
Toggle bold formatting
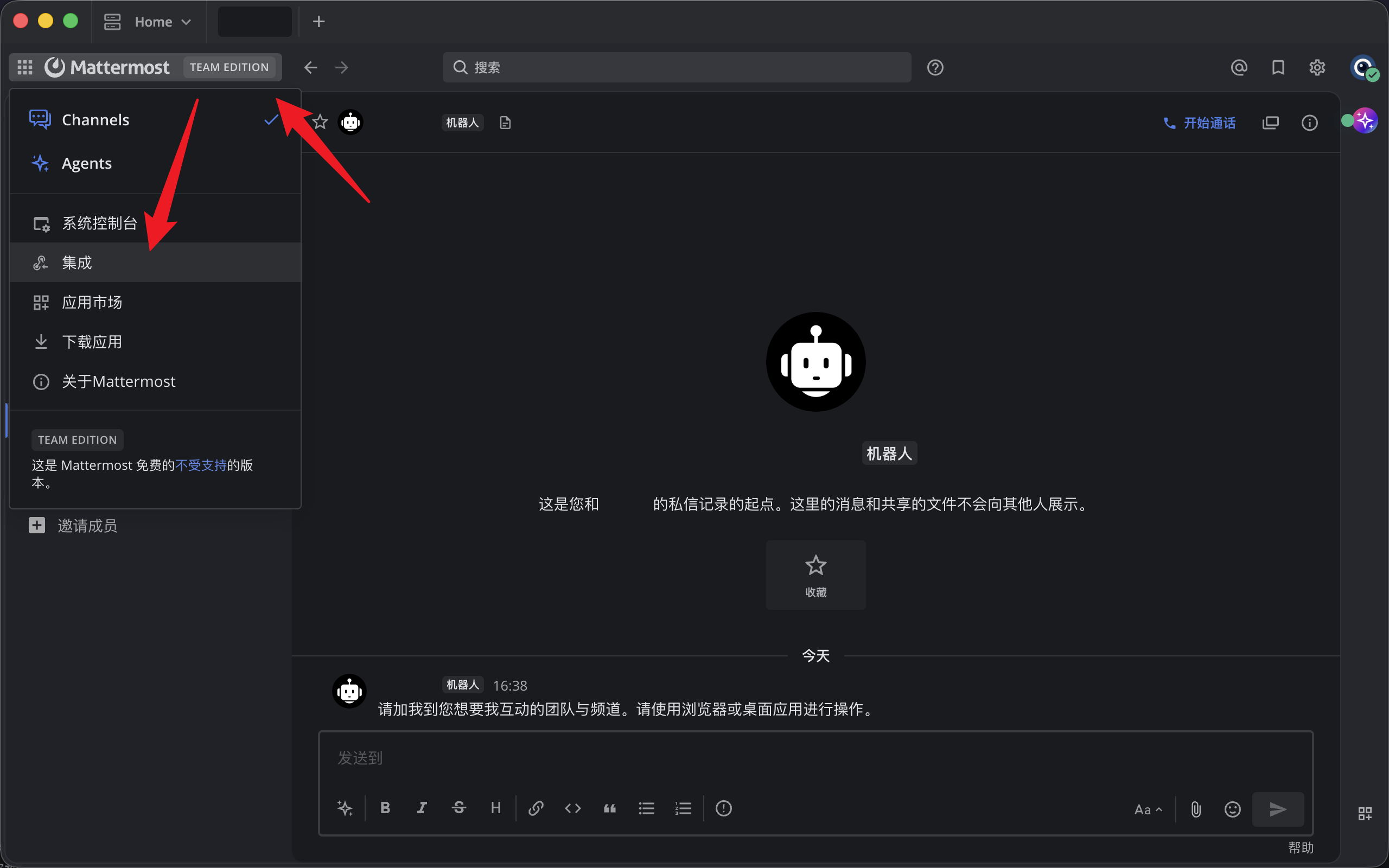tap(385, 808)
